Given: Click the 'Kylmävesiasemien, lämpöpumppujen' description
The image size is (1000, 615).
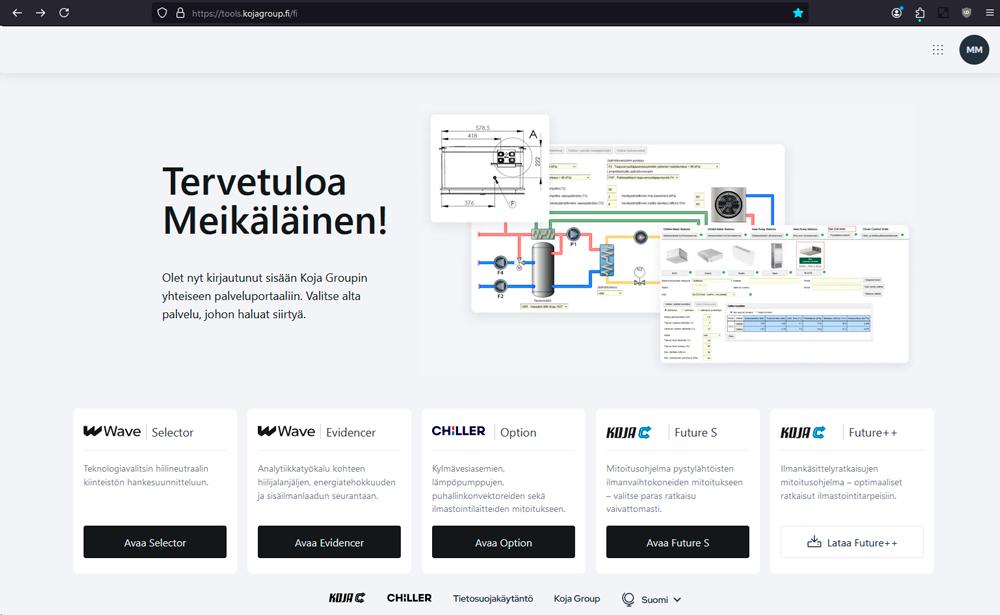Looking at the screenshot, I should [x=499, y=489].
